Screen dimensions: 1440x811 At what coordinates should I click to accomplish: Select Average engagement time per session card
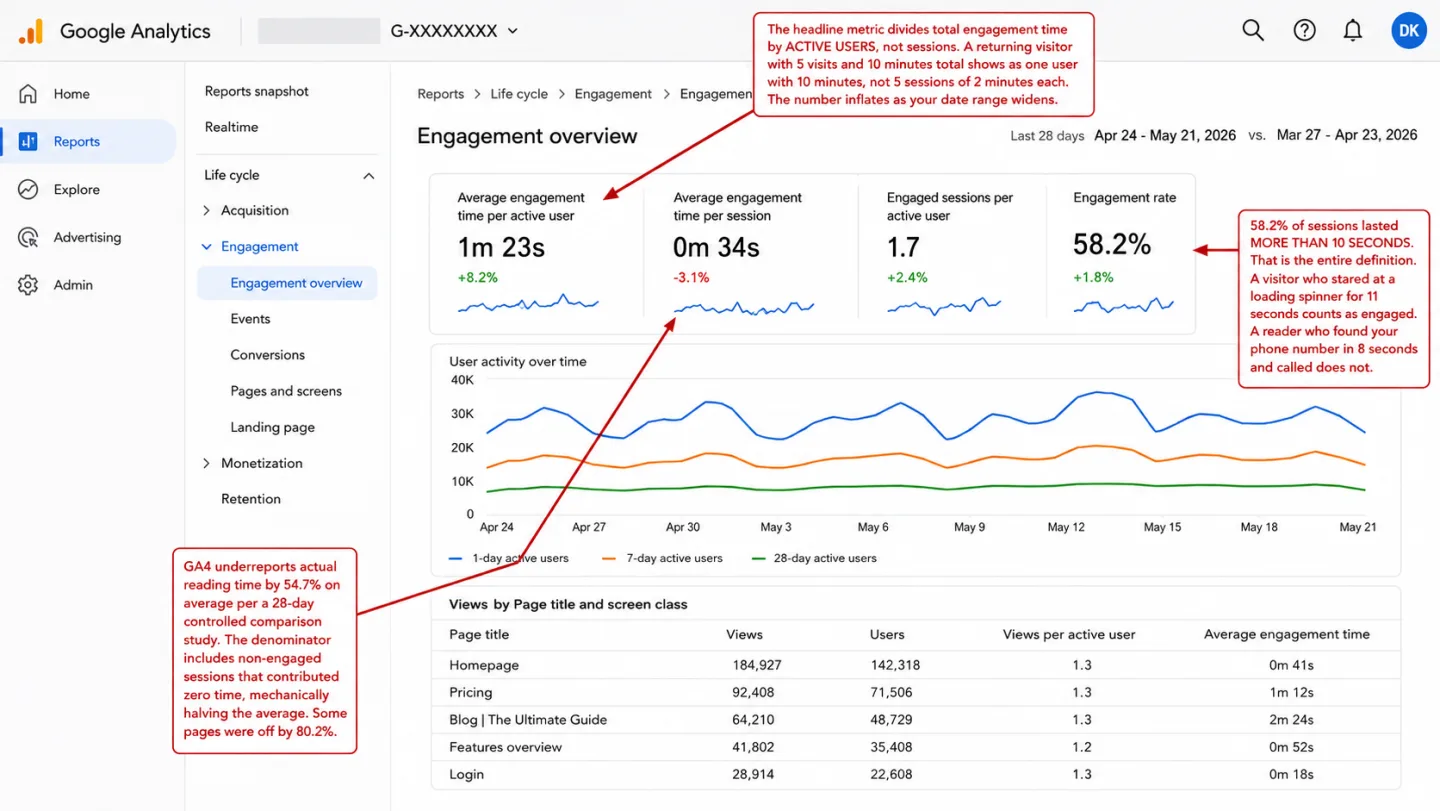(x=751, y=254)
